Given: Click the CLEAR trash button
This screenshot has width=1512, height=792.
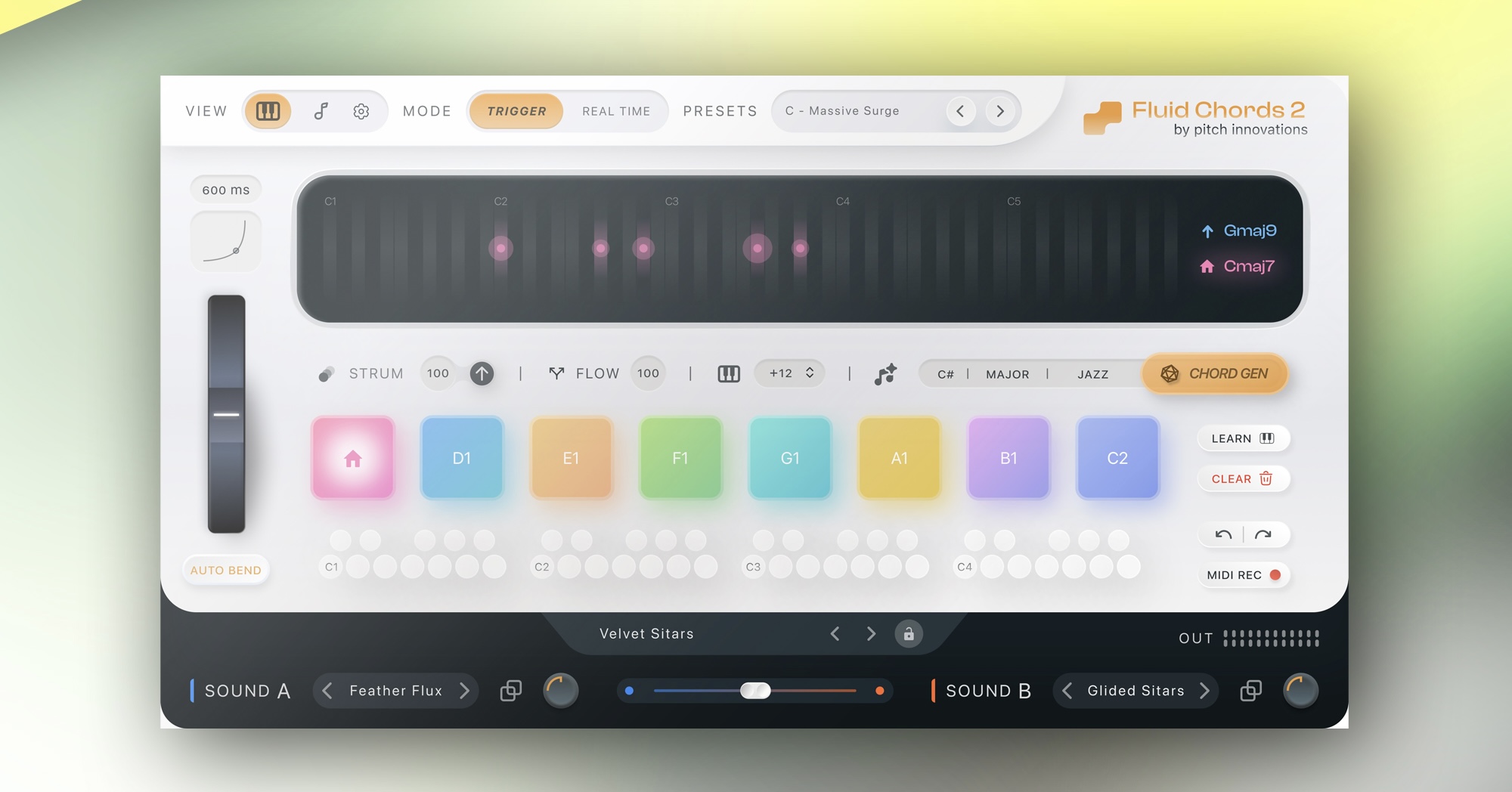Looking at the screenshot, I should [x=1243, y=478].
